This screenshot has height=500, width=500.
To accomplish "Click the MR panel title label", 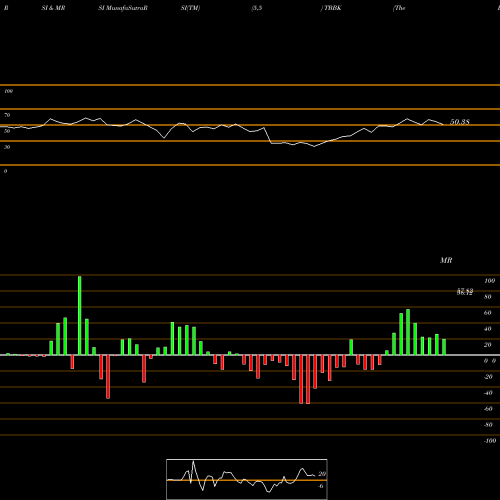I will pos(446,260).
